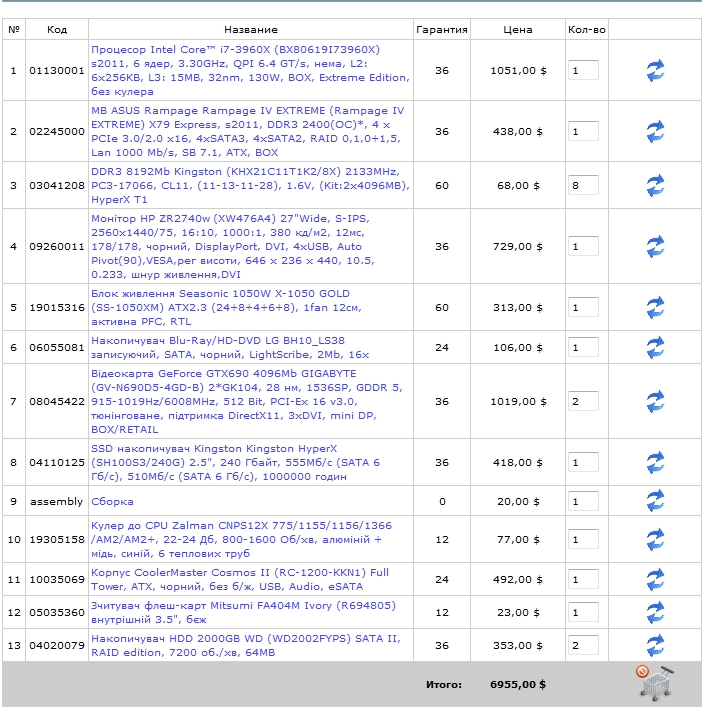This screenshot has height=708, width=706.
Task: Open Відеокарта GeForce GTX690 GIGABYTE link
Action: pos(246,401)
